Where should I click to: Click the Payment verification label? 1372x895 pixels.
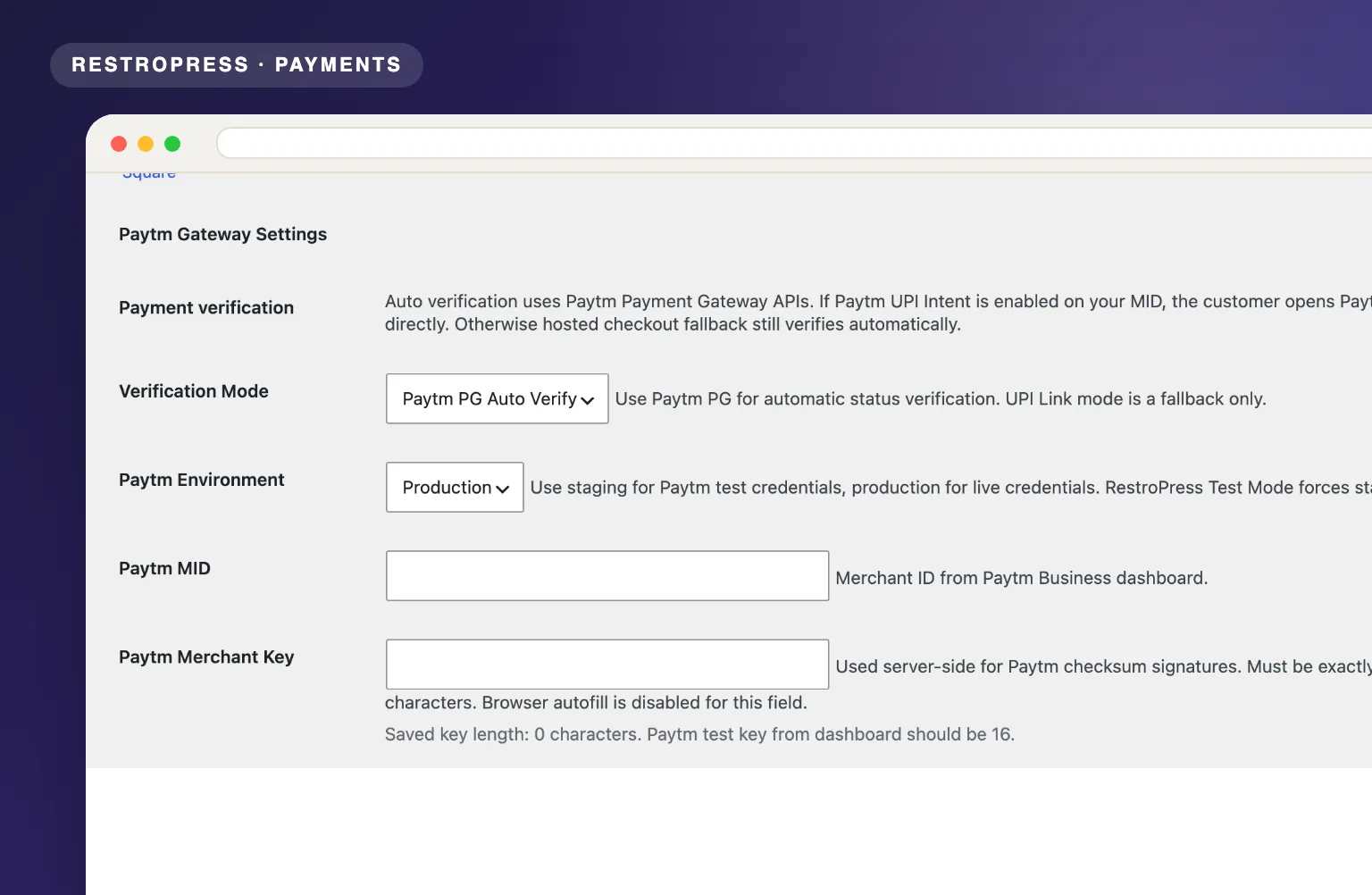206,307
